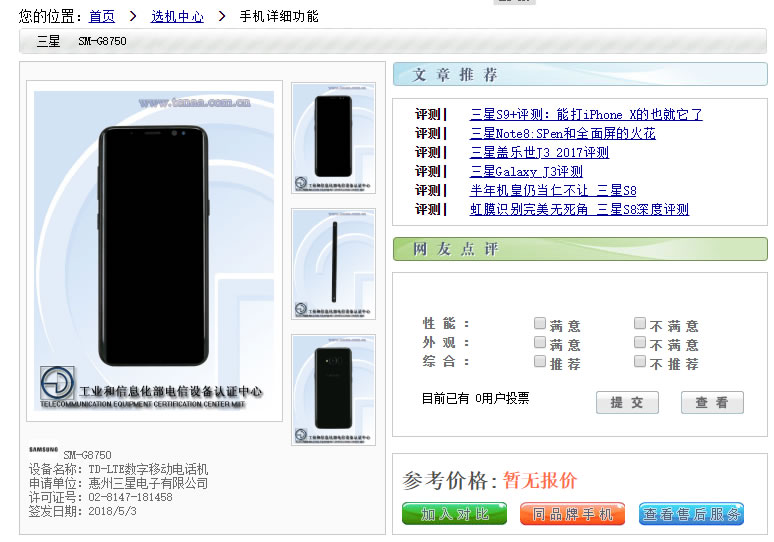
Task: Open article 三星Note8:SPen和全面屏的火花
Action: (x=563, y=133)
